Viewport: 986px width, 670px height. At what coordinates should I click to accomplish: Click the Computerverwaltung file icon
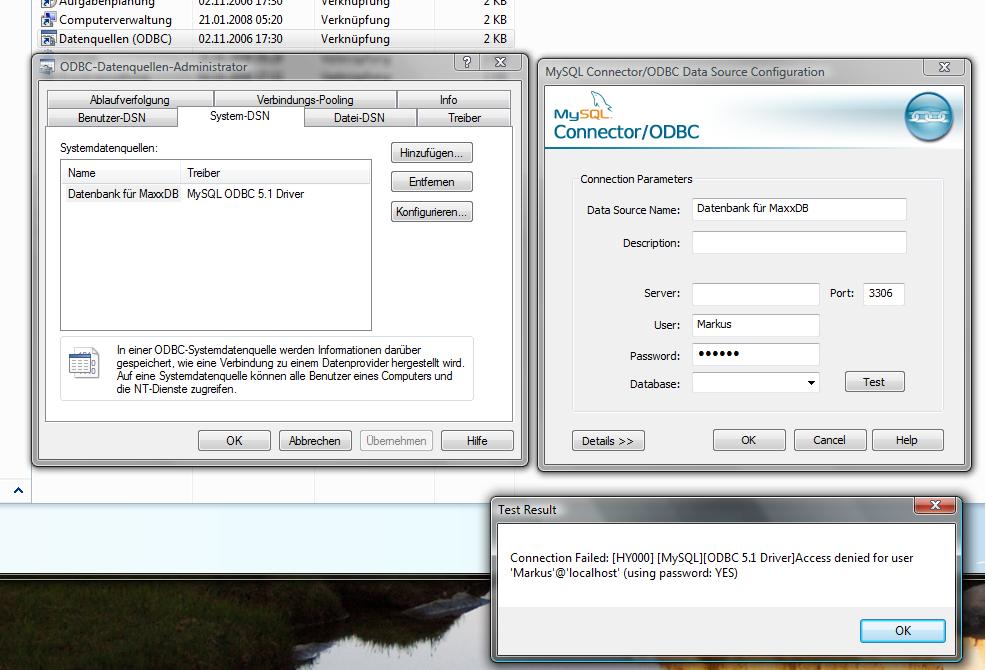tap(48, 20)
